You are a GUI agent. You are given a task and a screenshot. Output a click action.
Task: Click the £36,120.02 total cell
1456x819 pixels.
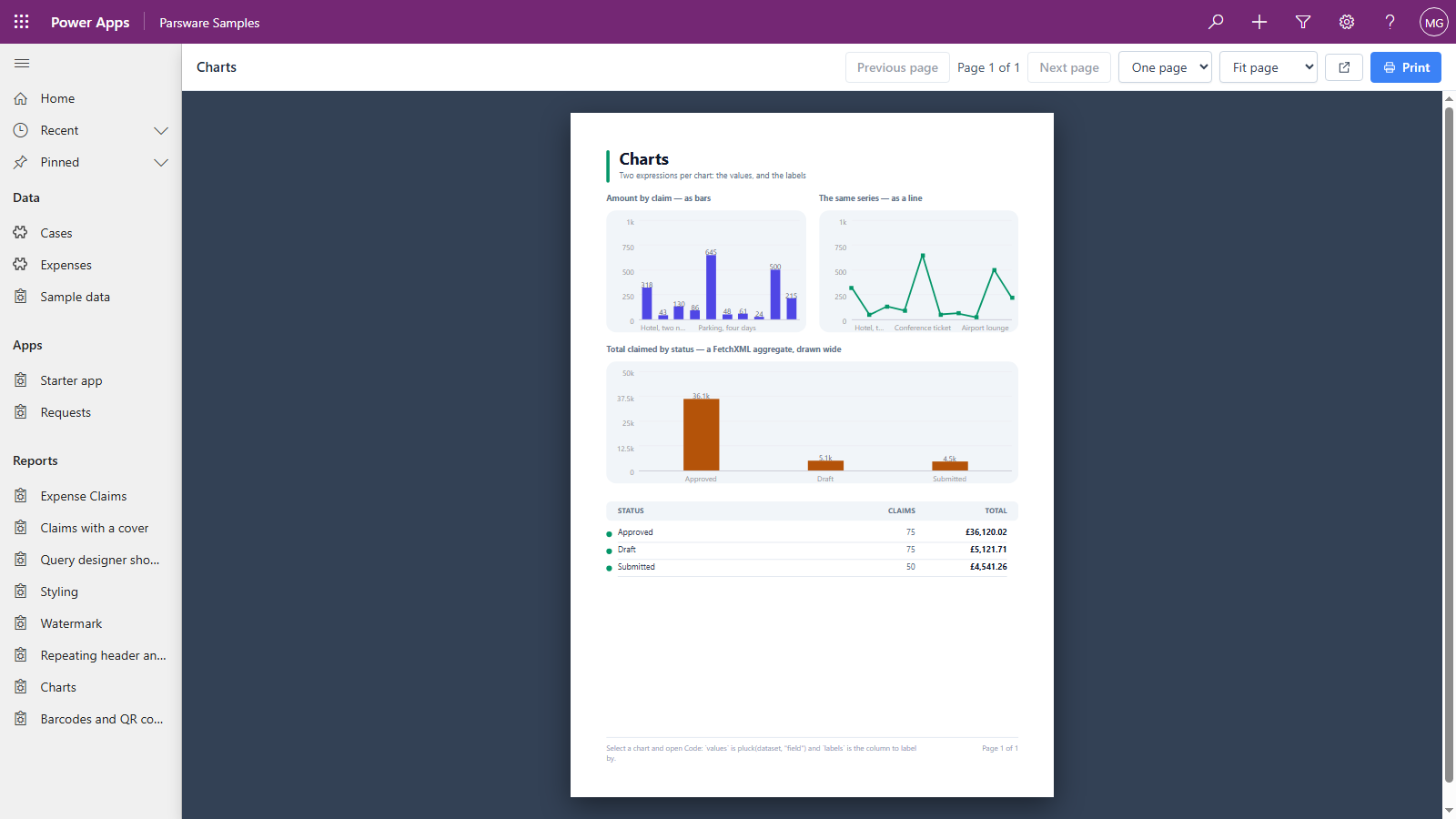coord(986,532)
